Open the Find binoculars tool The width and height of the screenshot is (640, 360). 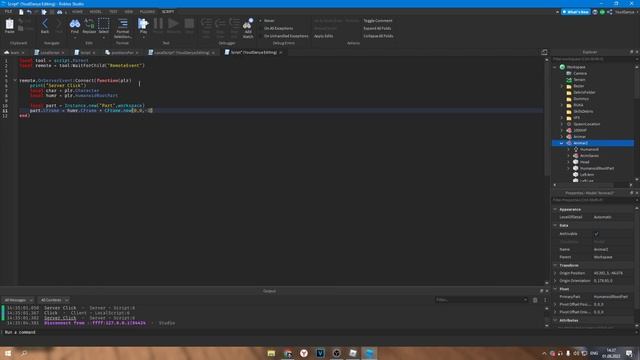click(74, 24)
